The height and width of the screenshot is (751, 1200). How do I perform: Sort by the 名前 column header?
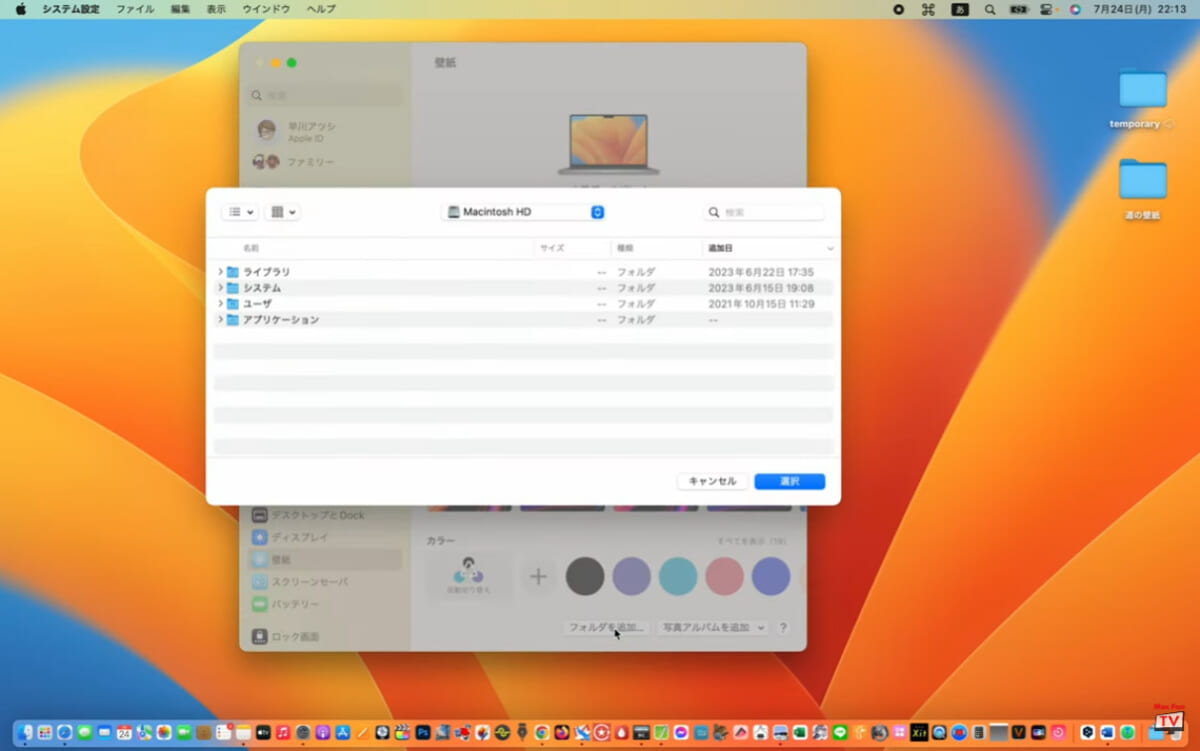point(251,248)
